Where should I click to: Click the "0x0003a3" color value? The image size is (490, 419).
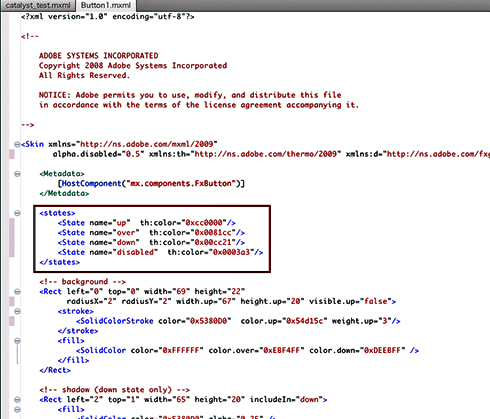[x=231, y=252]
